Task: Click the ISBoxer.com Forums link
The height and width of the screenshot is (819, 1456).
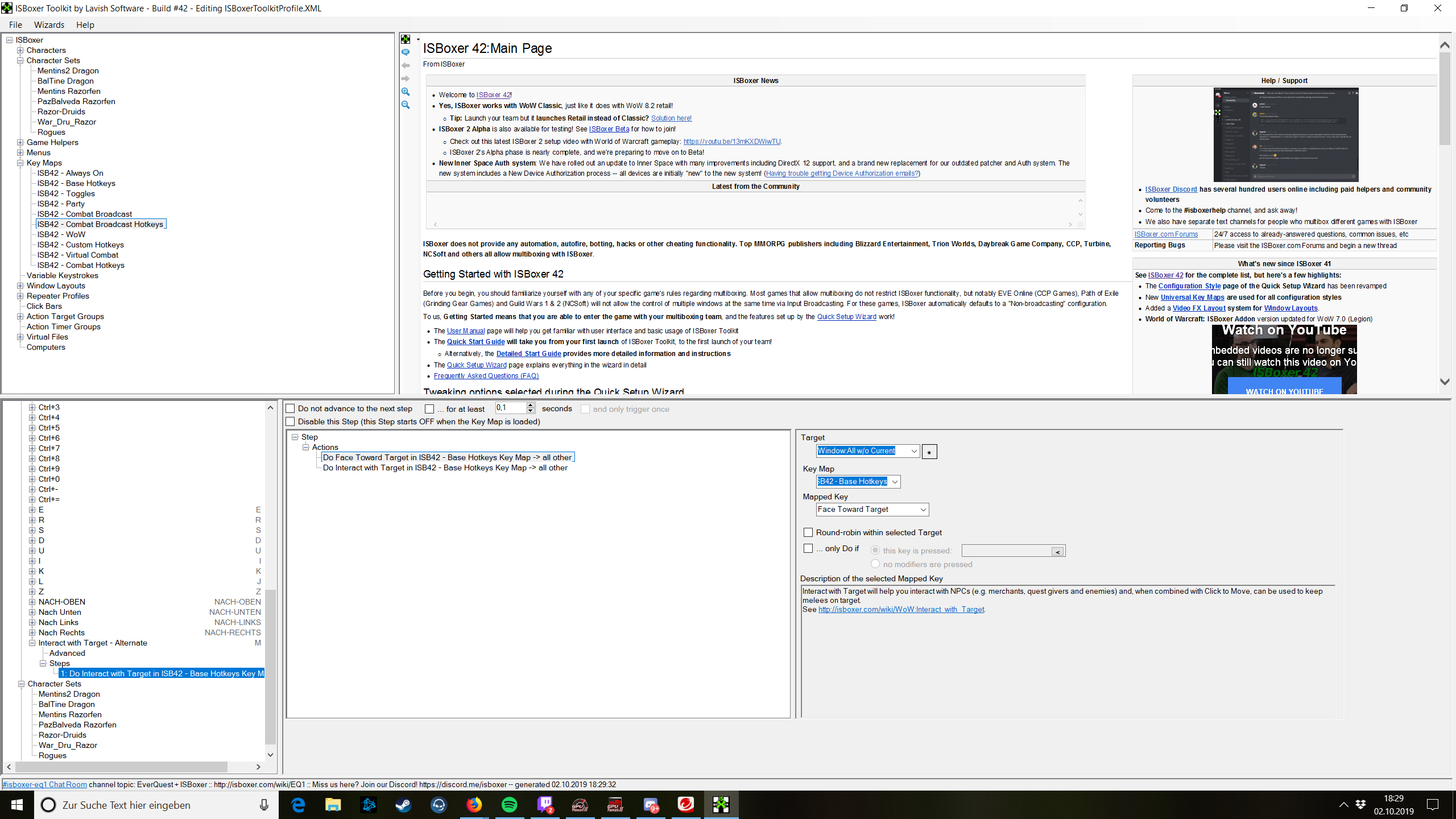Action: (1166, 234)
